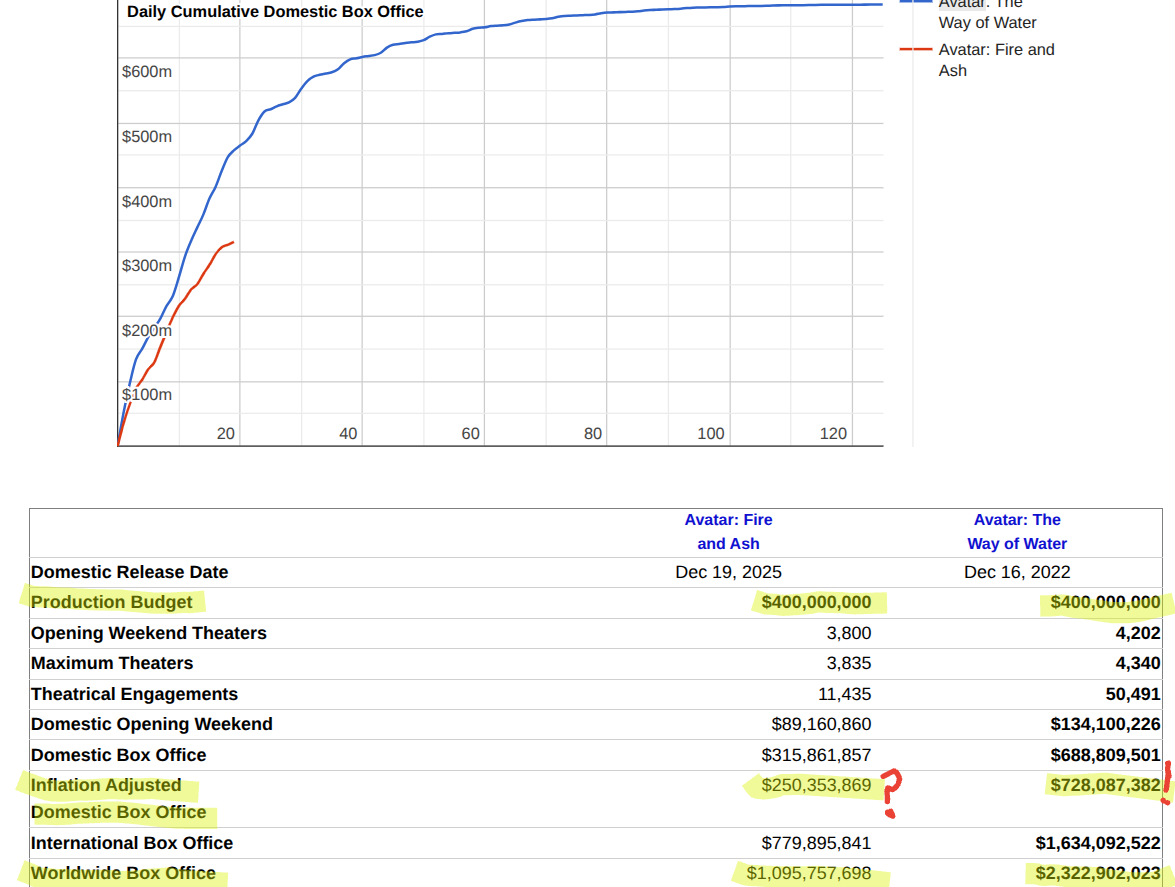Open the "Avatar: The Way of Water" table header link
The image size is (1175, 887).
1016,532
